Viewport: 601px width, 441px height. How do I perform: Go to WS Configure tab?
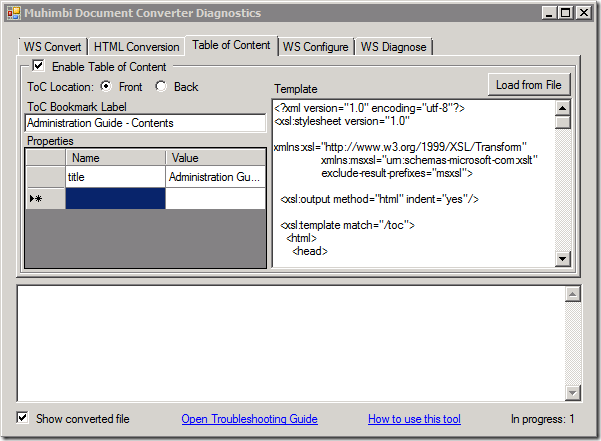pos(315,47)
